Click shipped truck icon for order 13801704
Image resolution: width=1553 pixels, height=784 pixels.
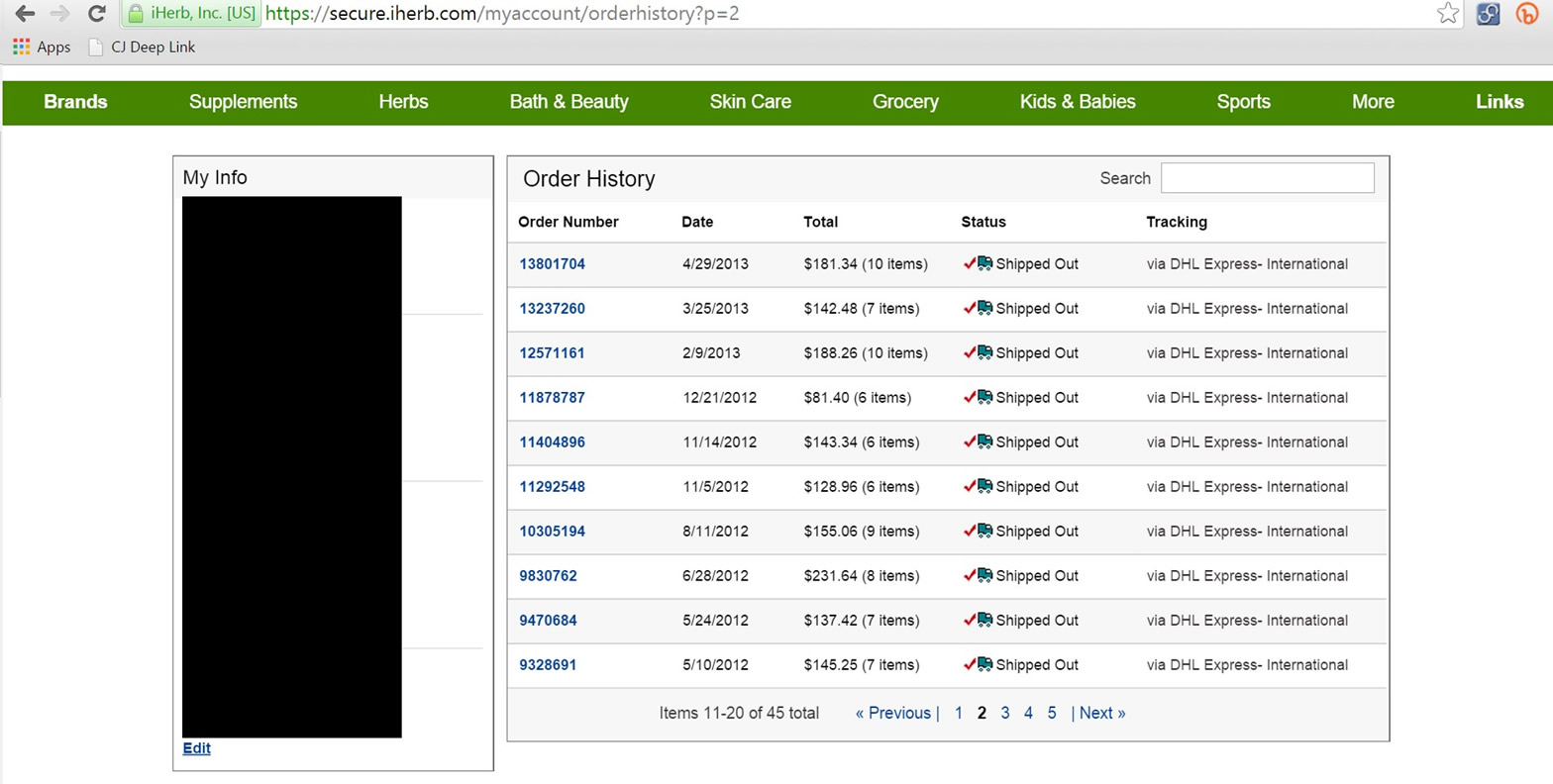click(x=984, y=263)
